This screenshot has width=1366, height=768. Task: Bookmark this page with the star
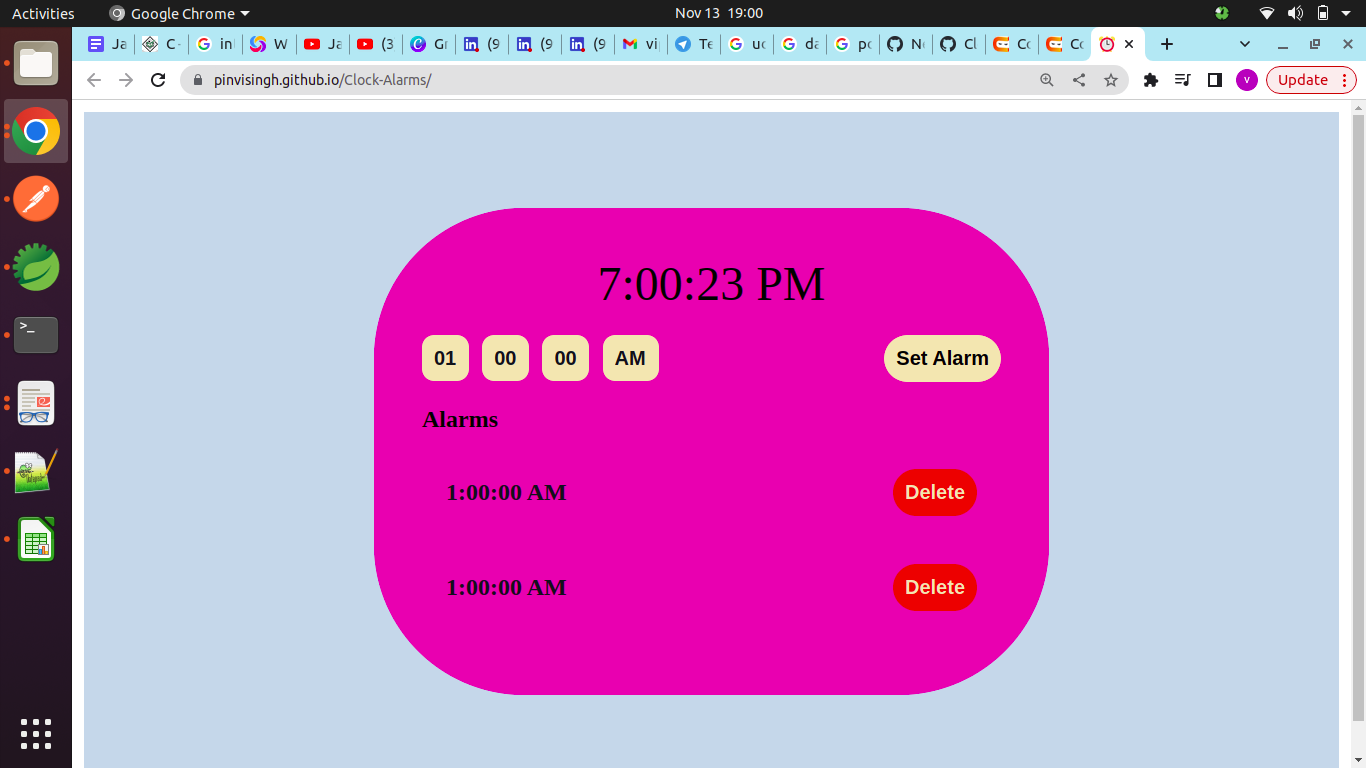[x=1111, y=80]
